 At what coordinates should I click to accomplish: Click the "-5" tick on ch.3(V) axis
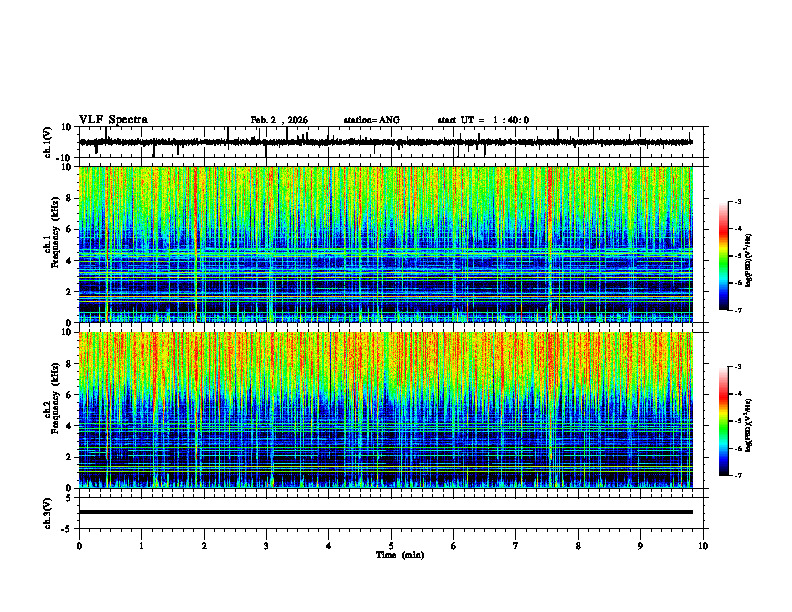[x=68, y=529]
